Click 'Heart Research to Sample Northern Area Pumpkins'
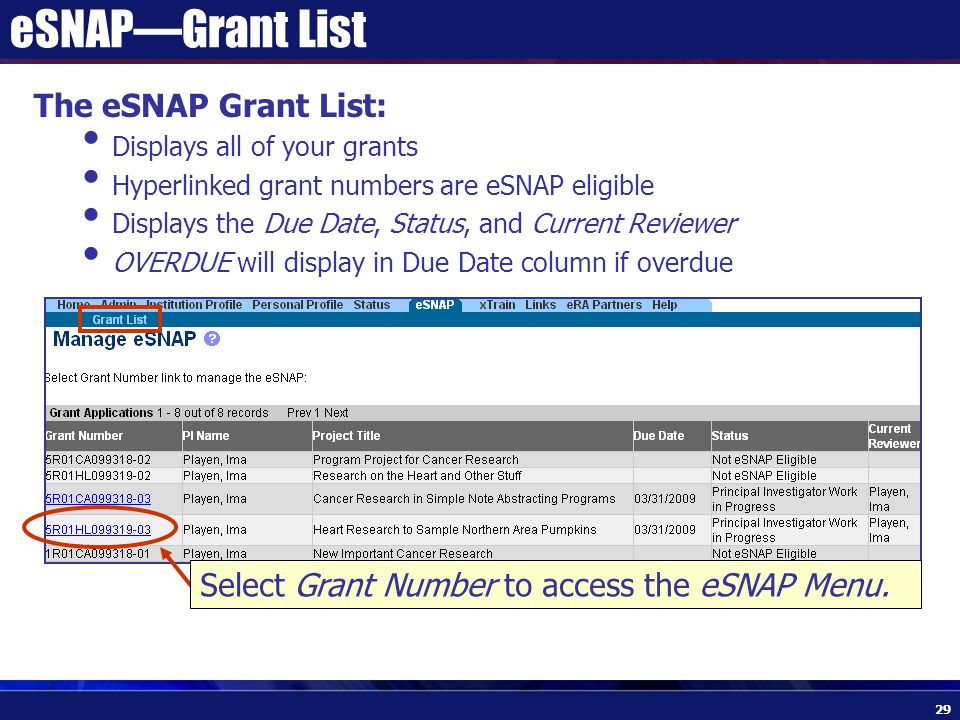Image resolution: width=960 pixels, height=720 pixels. click(454, 530)
